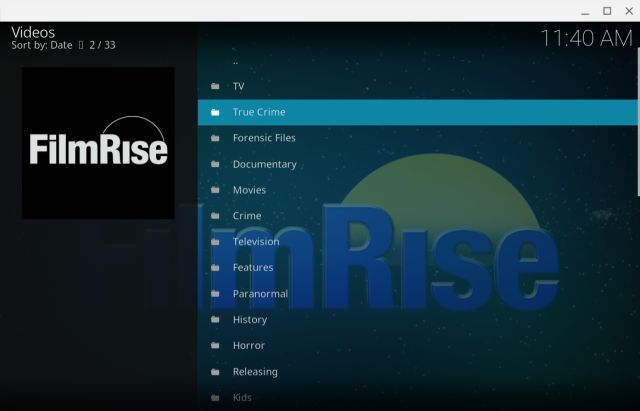Click the FilmRise addon thumbnail
Image resolution: width=640 pixels, height=411 pixels.
click(98, 143)
